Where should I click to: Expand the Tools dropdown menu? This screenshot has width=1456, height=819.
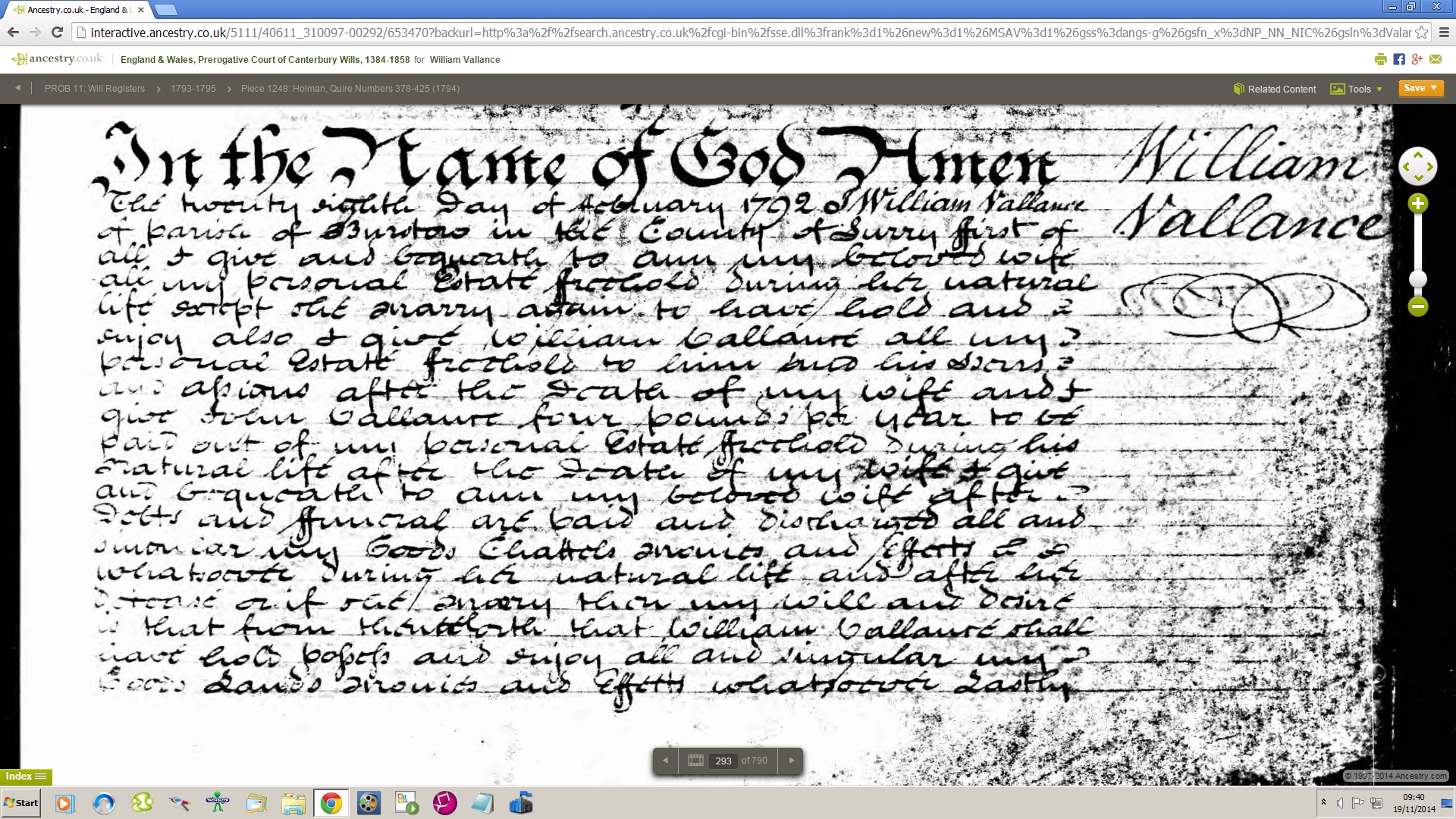click(1357, 89)
